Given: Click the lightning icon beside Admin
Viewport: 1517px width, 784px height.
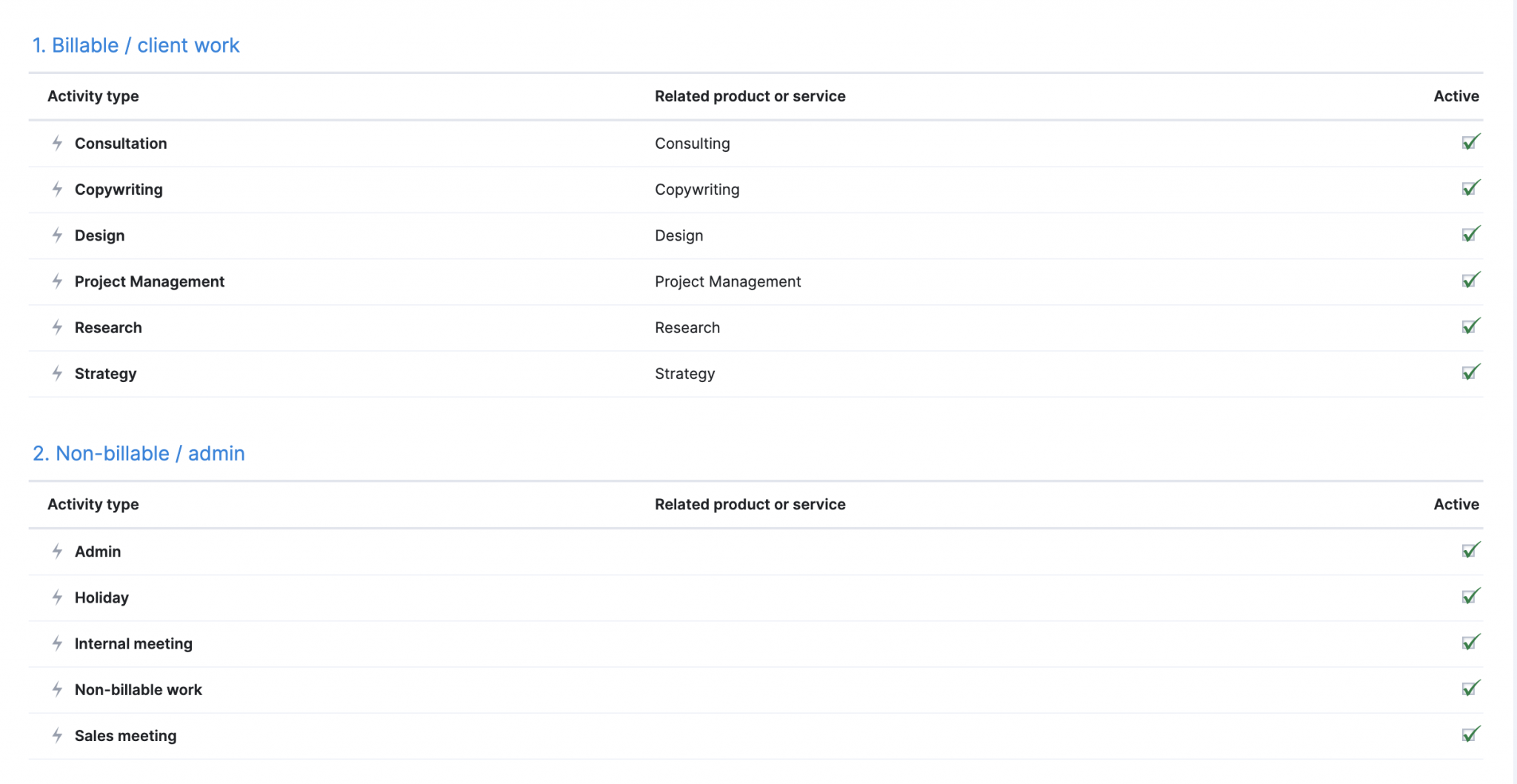Looking at the screenshot, I should [58, 552].
